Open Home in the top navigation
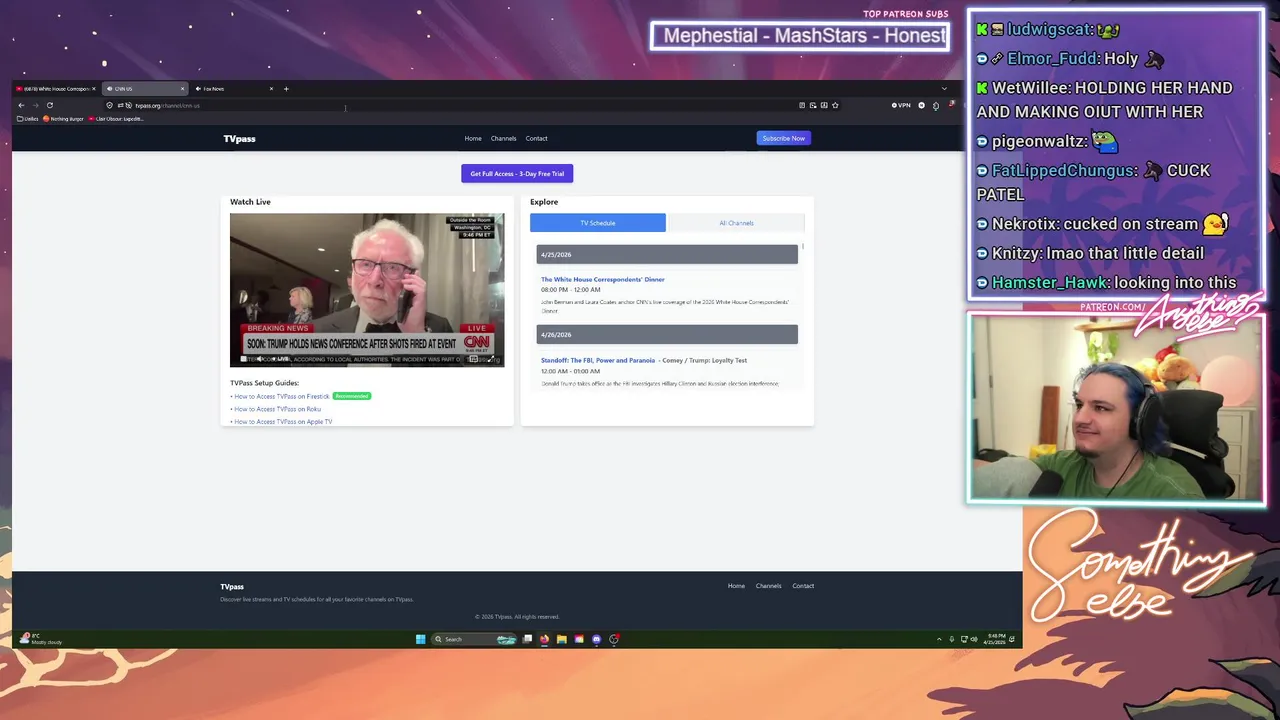 tap(473, 139)
